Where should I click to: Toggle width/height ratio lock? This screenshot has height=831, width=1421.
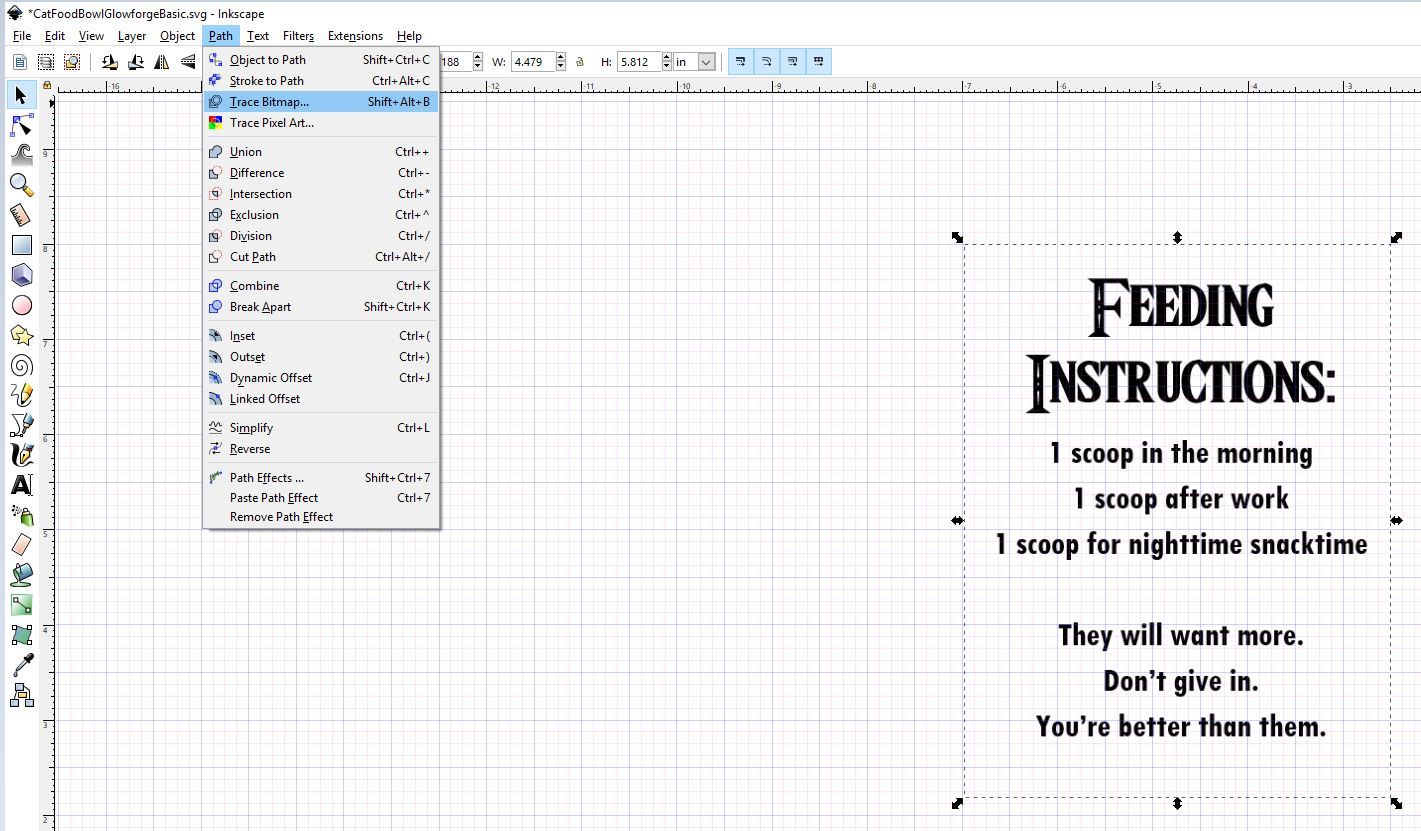(x=580, y=62)
